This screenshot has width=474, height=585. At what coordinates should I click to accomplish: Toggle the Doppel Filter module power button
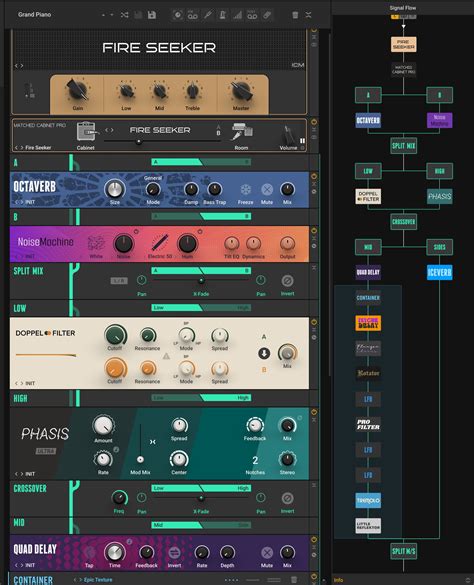pos(314,322)
